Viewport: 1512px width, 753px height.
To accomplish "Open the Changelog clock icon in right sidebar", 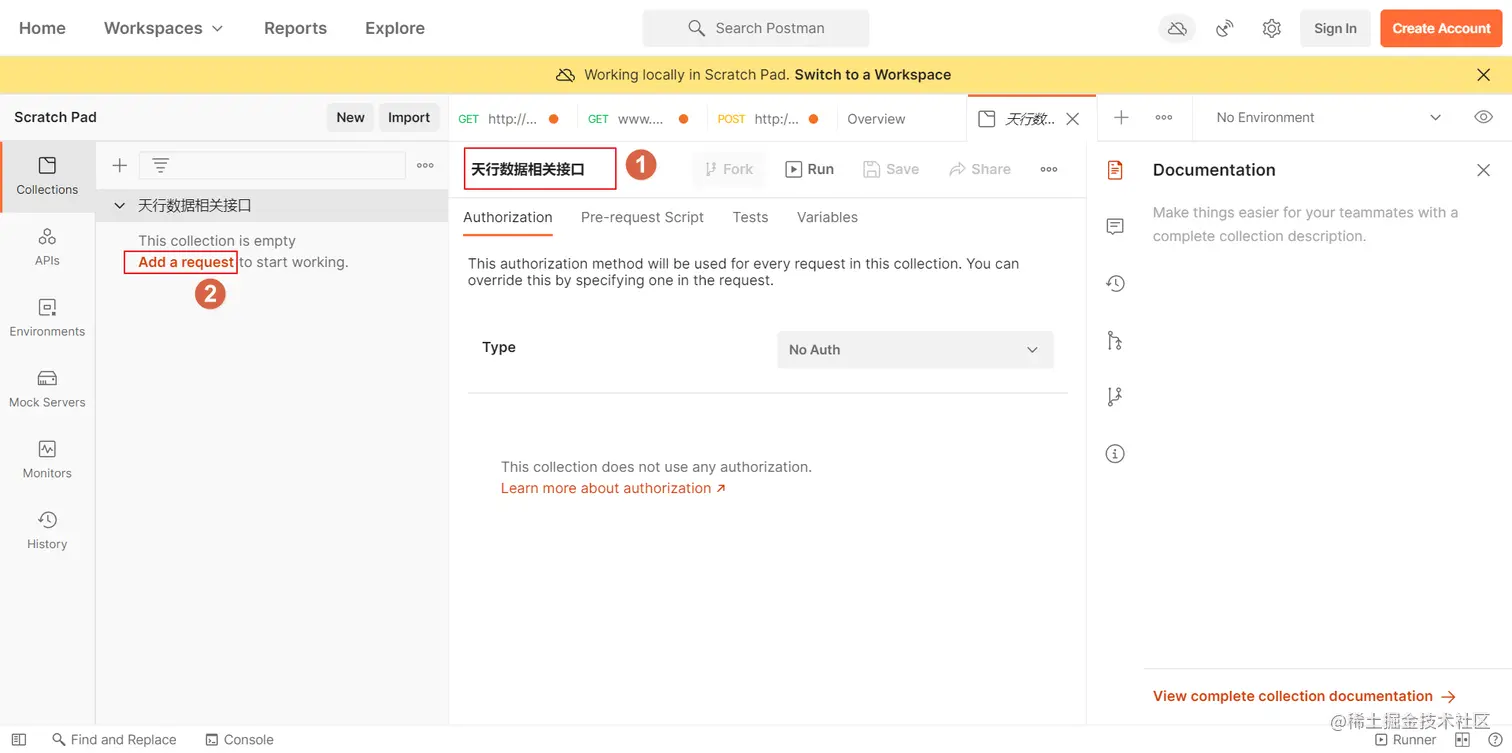I will 1115,284.
